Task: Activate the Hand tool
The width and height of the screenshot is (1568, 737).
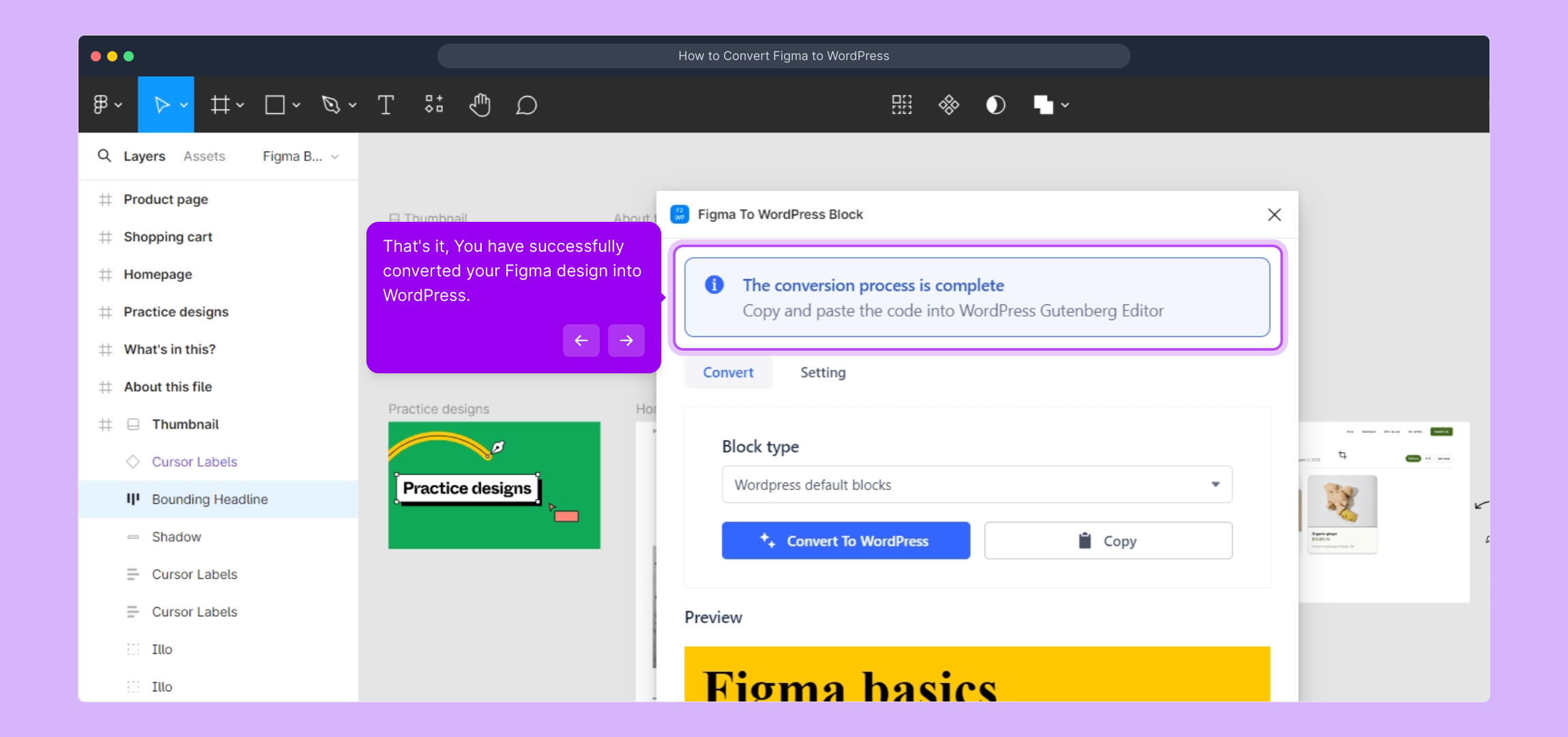Action: tap(480, 105)
